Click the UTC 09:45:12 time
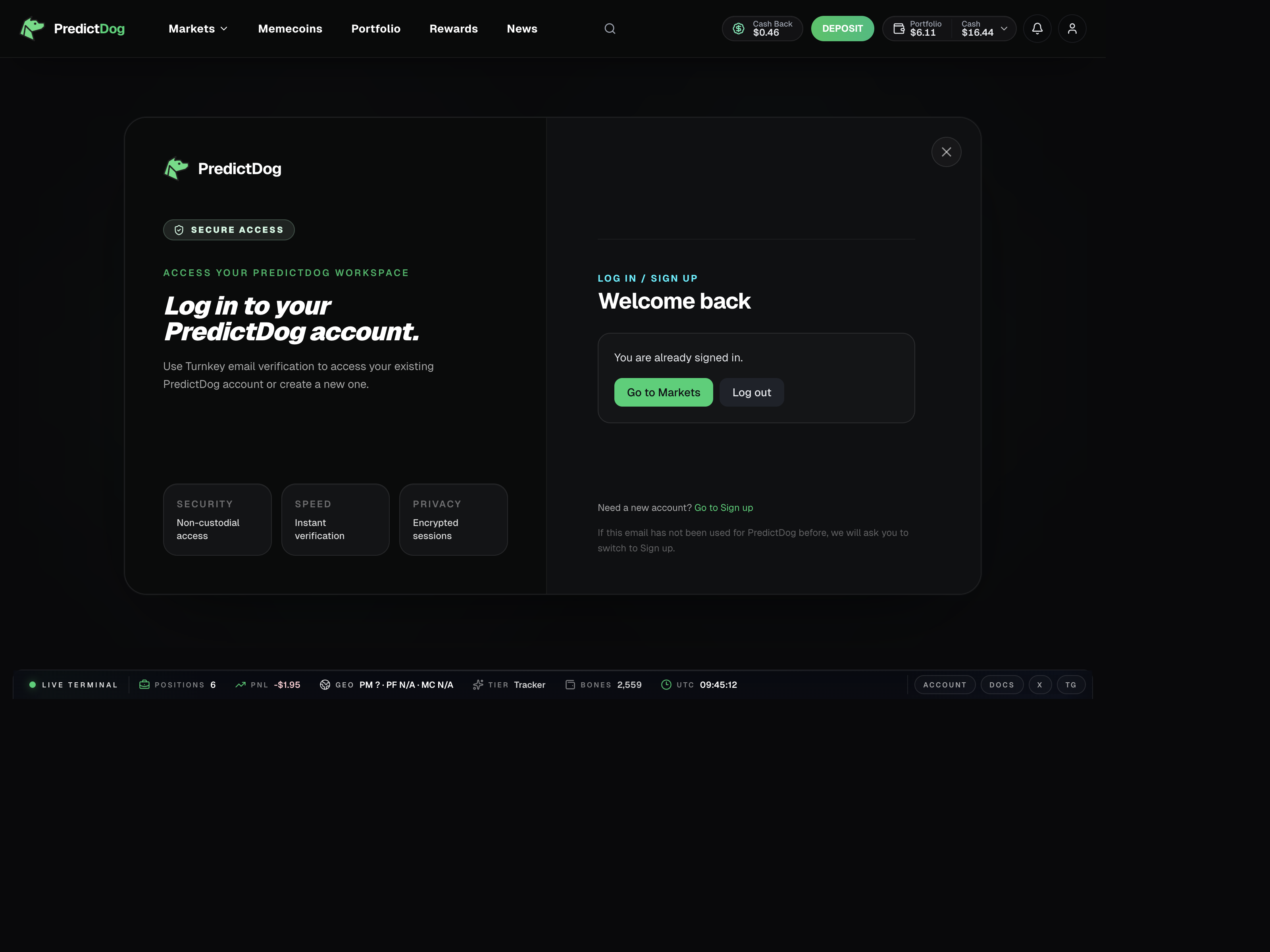The width and height of the screenshot is (1270, 952). tap(718, 685)
